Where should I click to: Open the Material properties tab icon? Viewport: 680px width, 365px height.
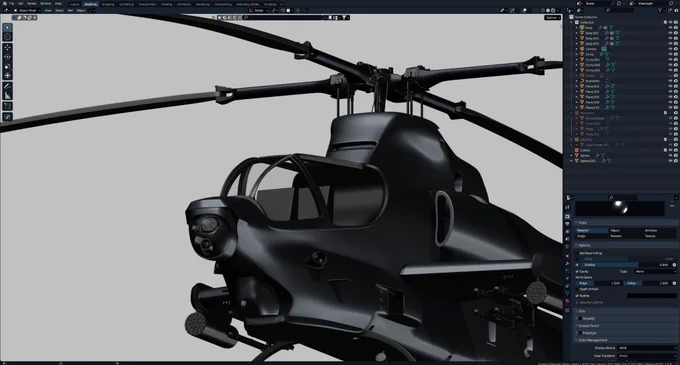567,301
